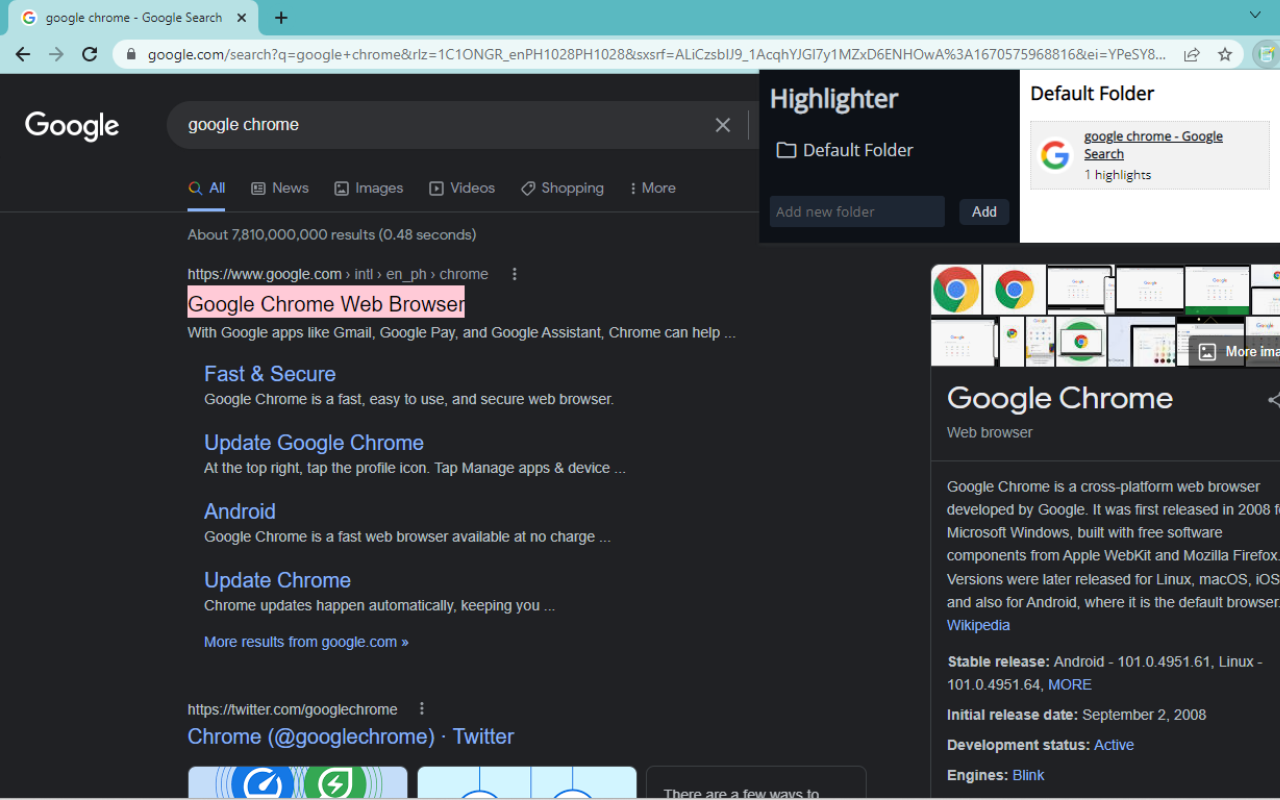Click the https://twitter.com/googlechrome URL text
1280x800 pixels.
[293, 709]
